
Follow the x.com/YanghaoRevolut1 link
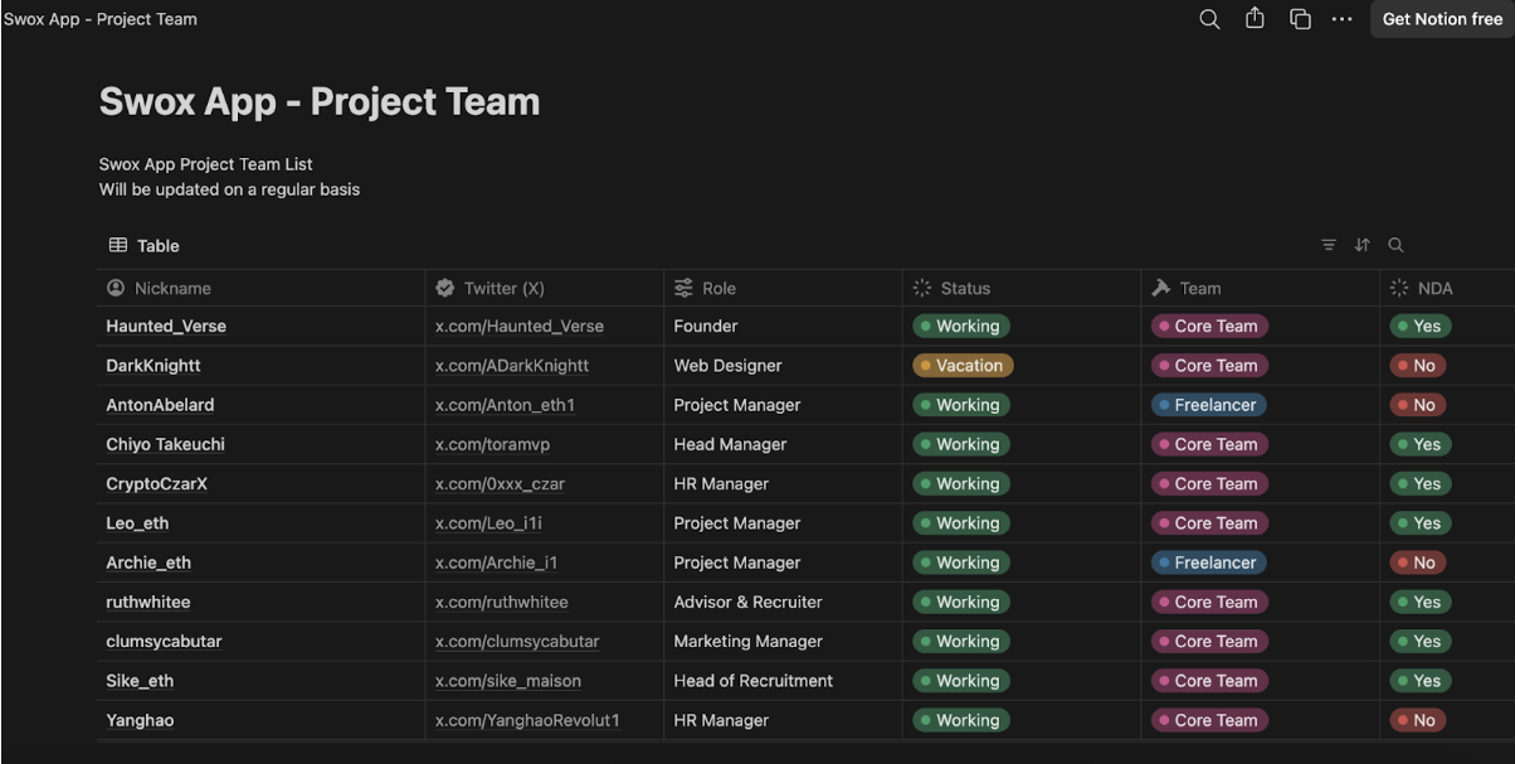528,720
